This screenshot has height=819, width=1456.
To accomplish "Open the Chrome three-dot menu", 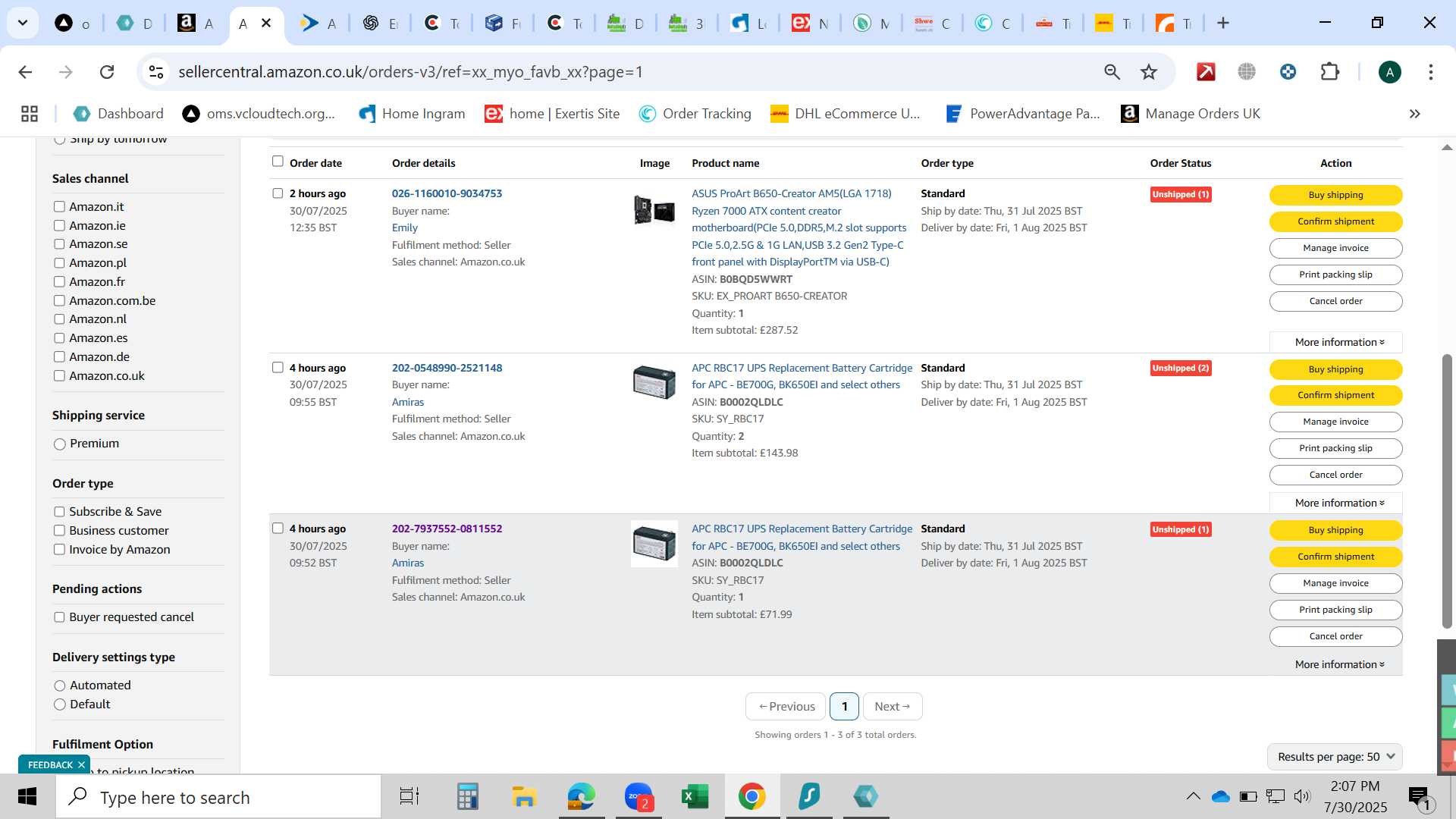I will (1430, 72).
